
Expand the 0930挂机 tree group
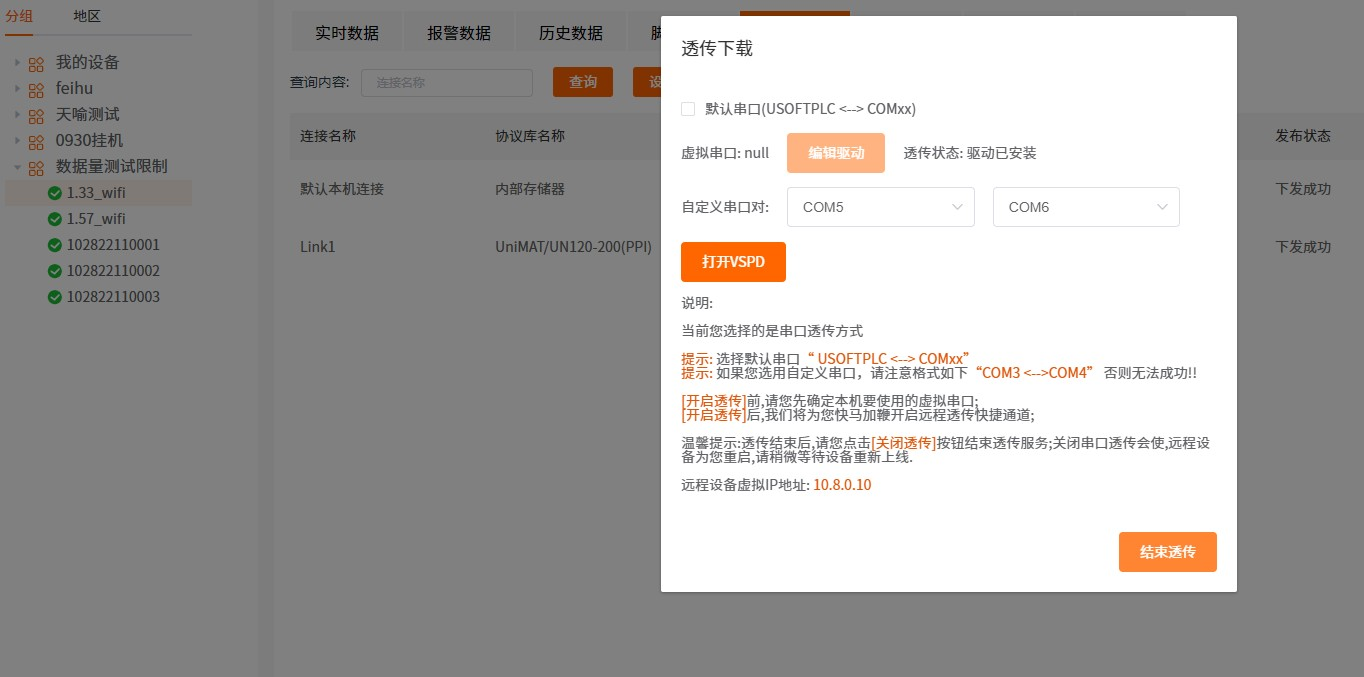tap(17, 141)
